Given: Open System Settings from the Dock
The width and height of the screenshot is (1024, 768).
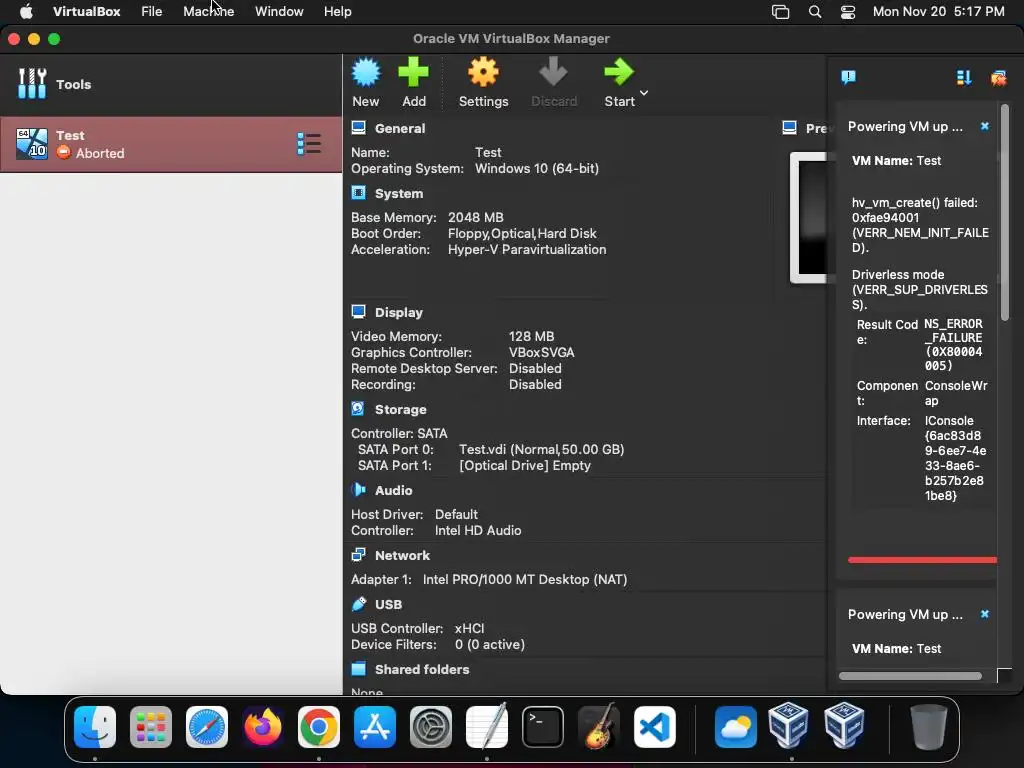Looking at the screenshot, I should (x=430, y=726).
